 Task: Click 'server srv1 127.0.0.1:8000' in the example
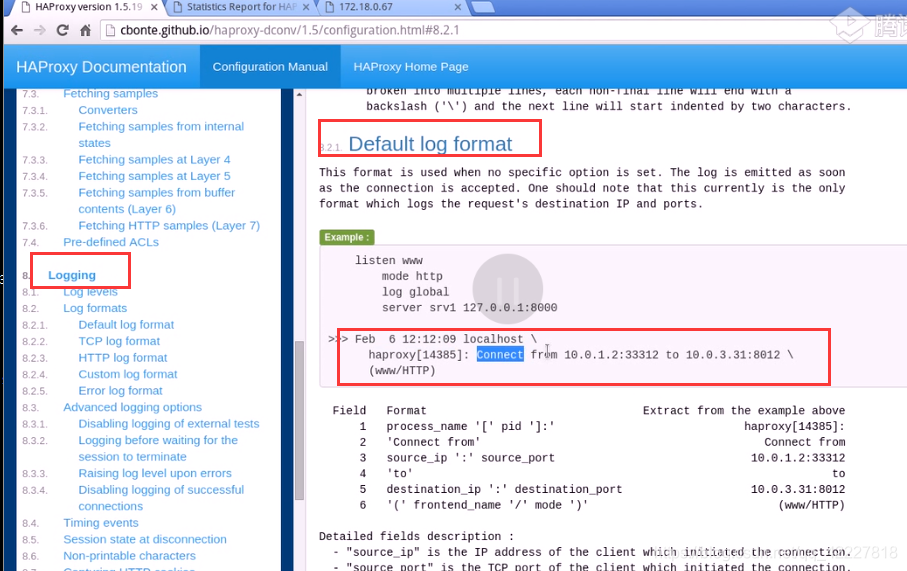(x=469, y=307)
